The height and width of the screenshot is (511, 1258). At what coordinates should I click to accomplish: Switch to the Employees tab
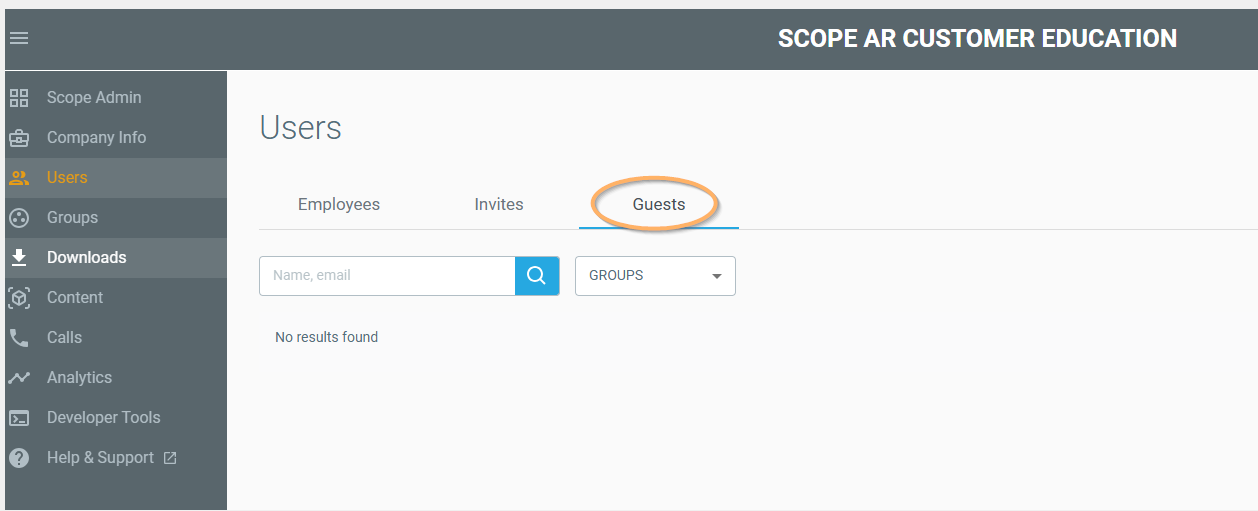[339, 204]
